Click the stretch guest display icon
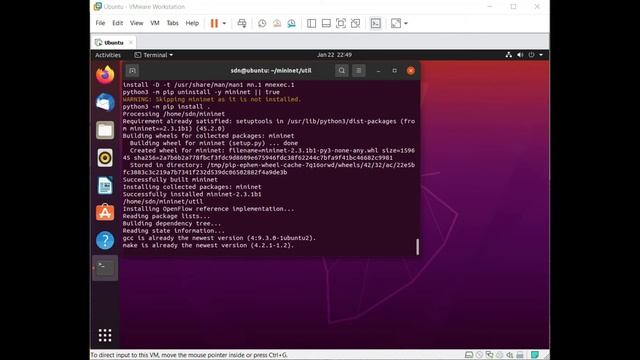 [396, 23]
